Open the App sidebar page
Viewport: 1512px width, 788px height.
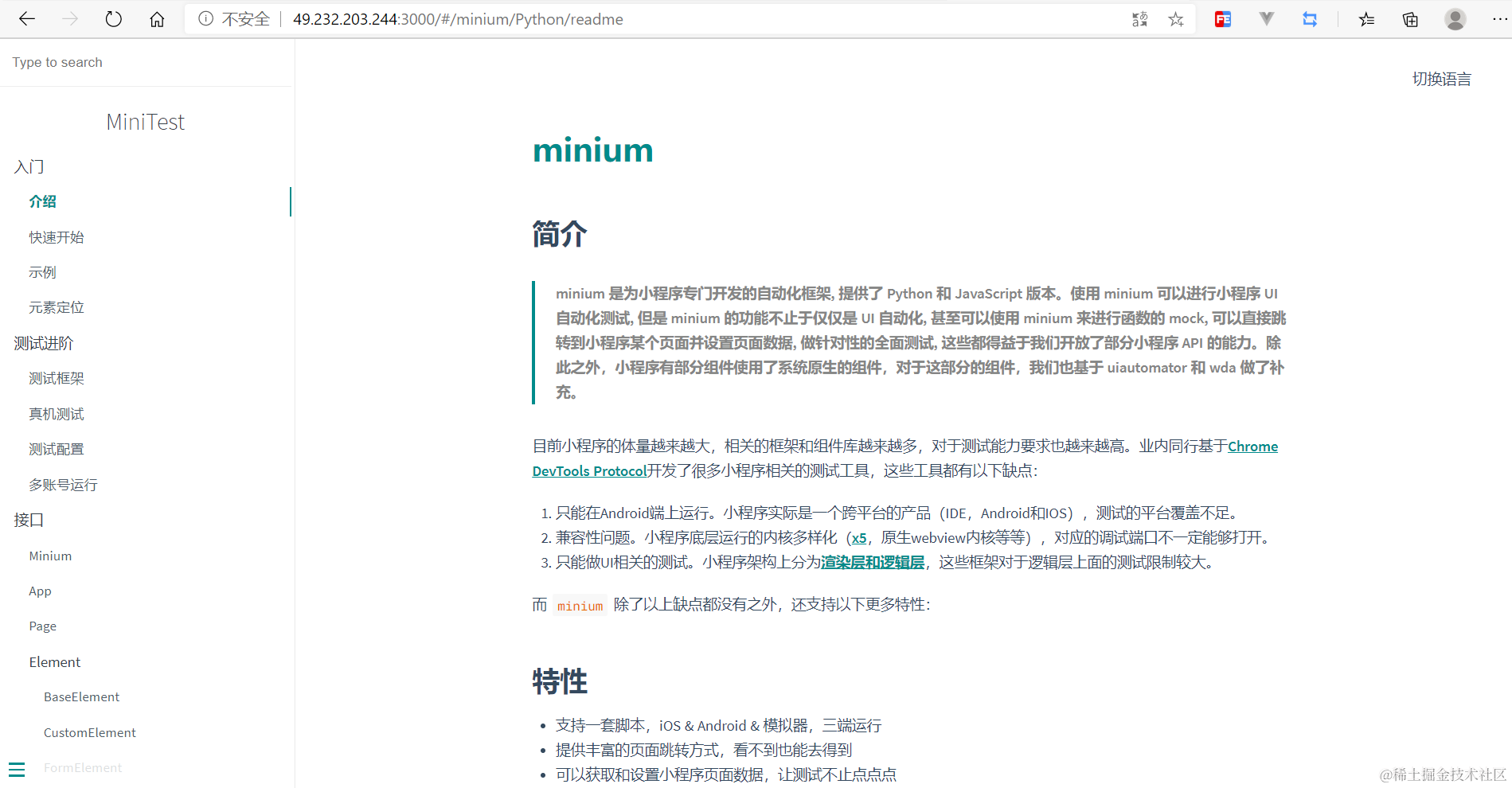click(40, 591)
